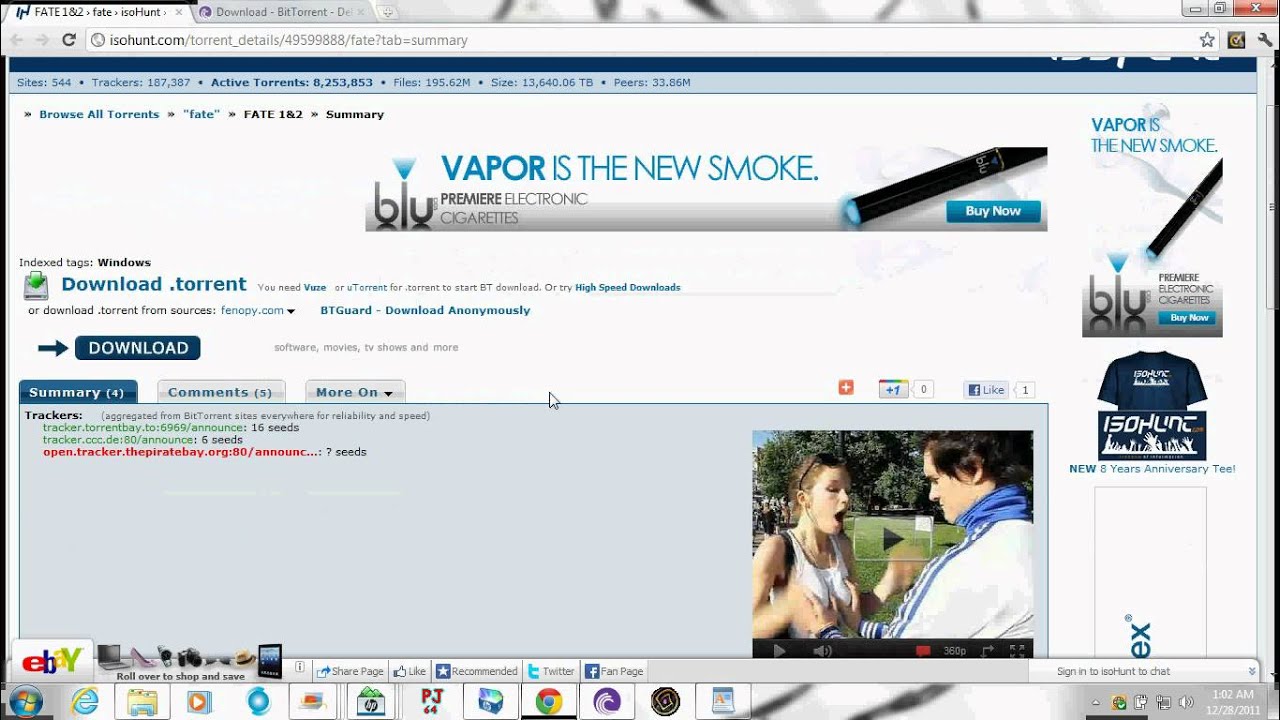Open the eBay toolbar logo
Screen dimensions: 1280x720
pos(52,660)
